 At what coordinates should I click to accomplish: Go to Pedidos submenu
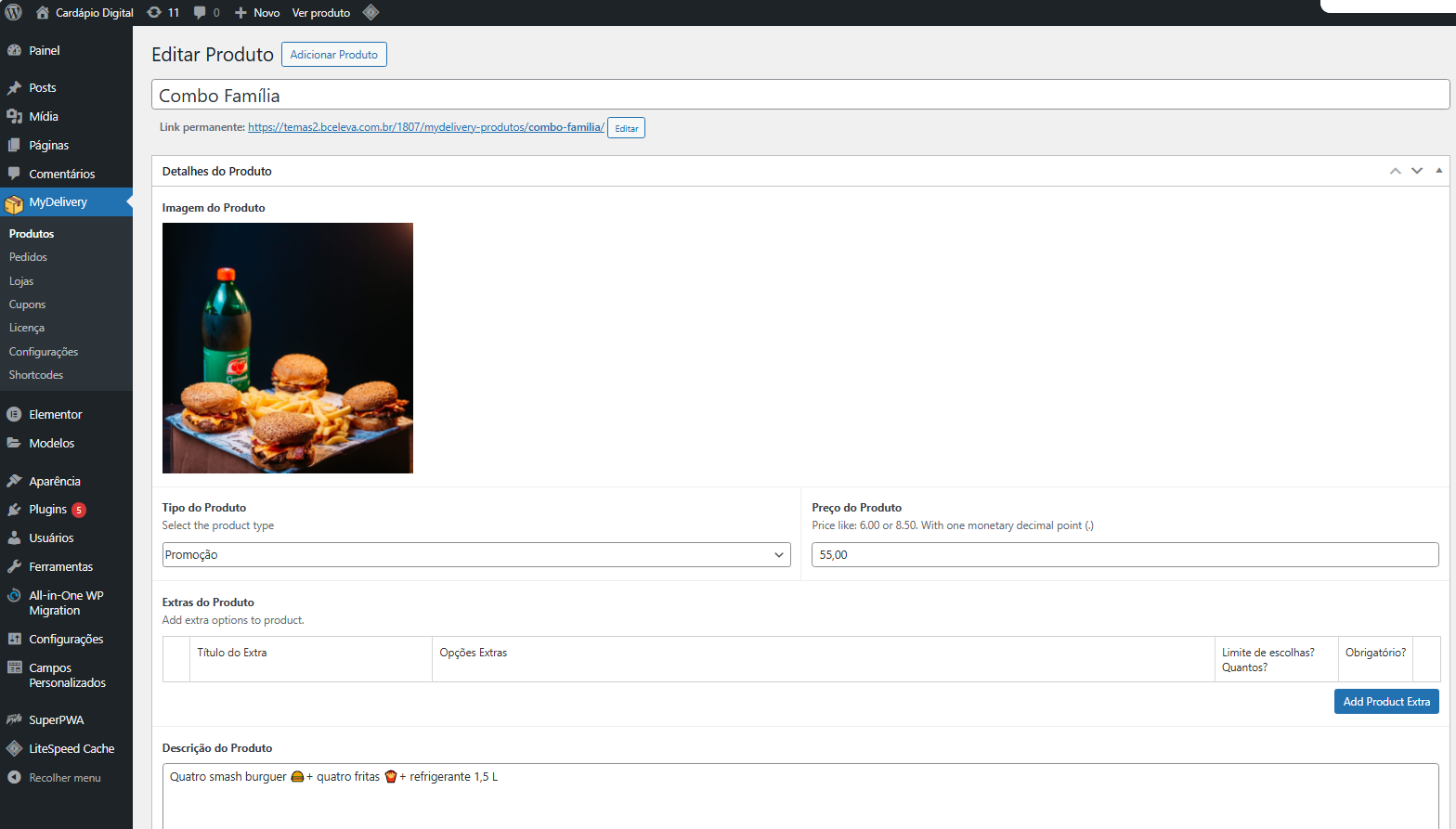28,257
